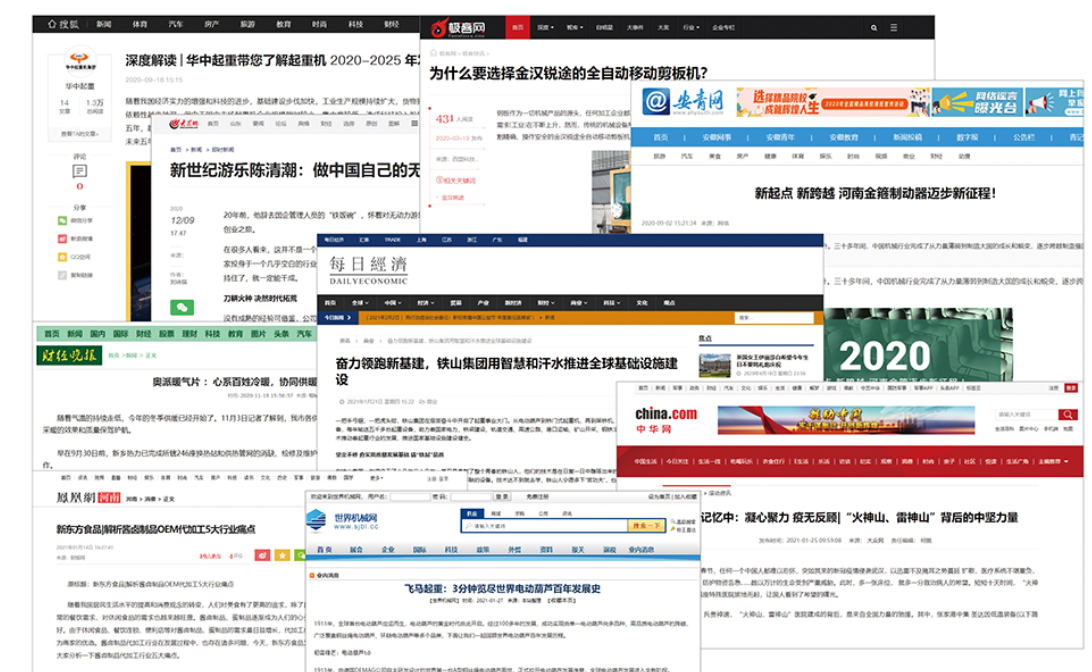Screen dimensions: 1092x672
Task: Open side news thumbnail in Daily Economic 焦点
Action: [x=715, y=365]
